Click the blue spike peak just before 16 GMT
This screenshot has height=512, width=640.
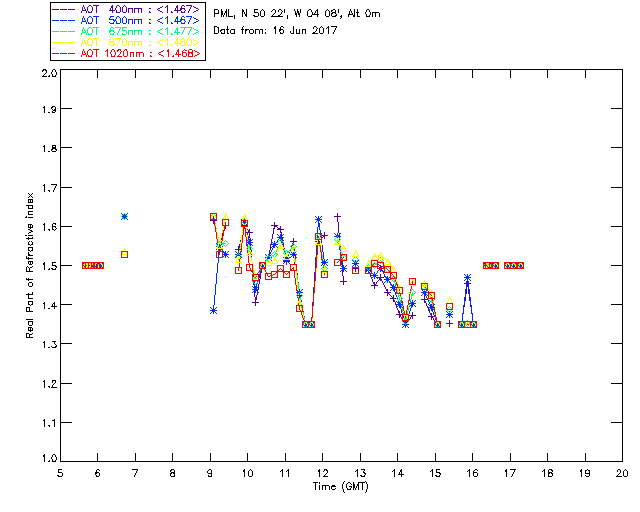pos(467,278)
